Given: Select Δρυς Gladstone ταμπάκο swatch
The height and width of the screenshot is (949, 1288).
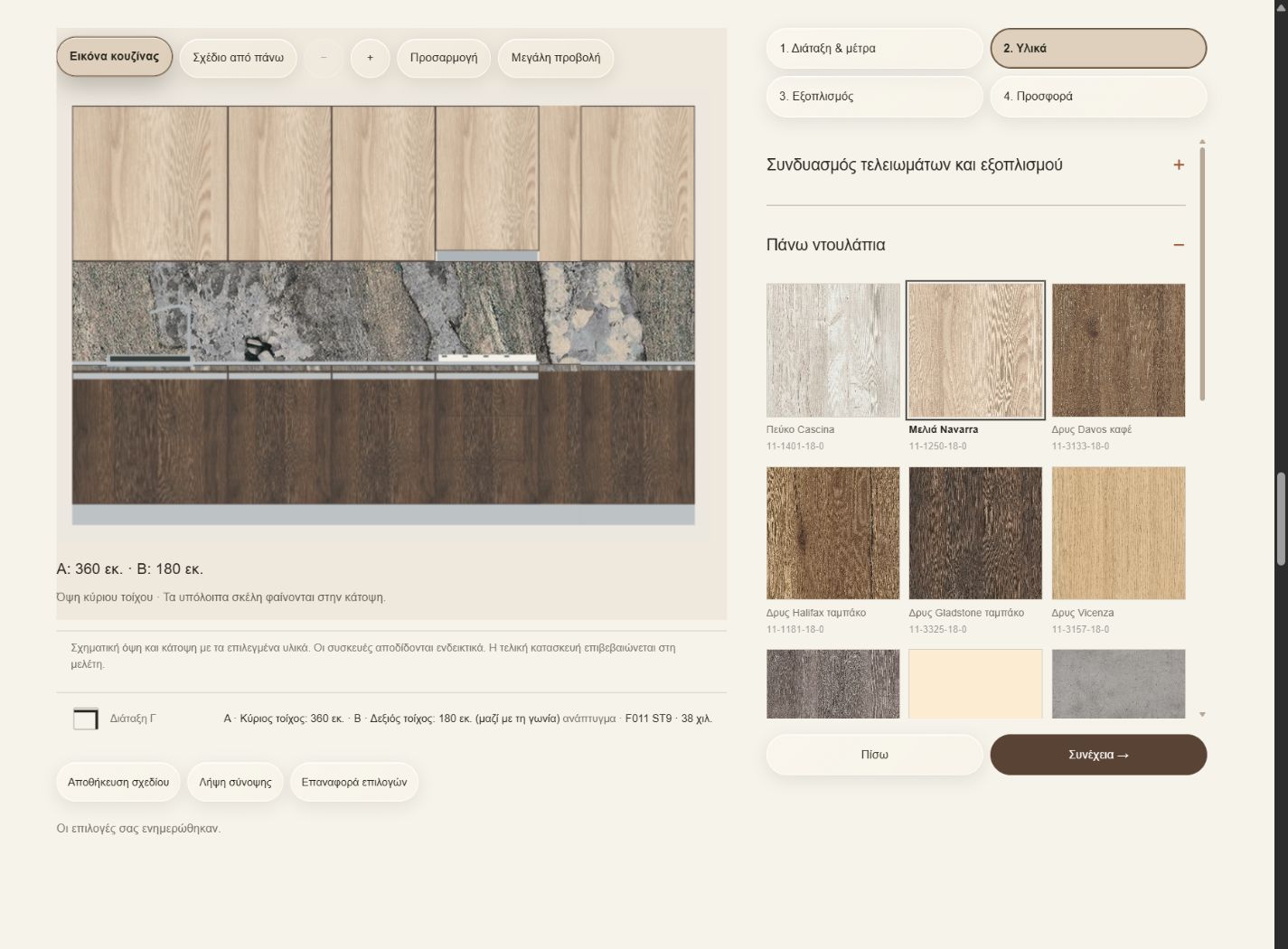Looking at the screenshot, I should click(975, 533).
